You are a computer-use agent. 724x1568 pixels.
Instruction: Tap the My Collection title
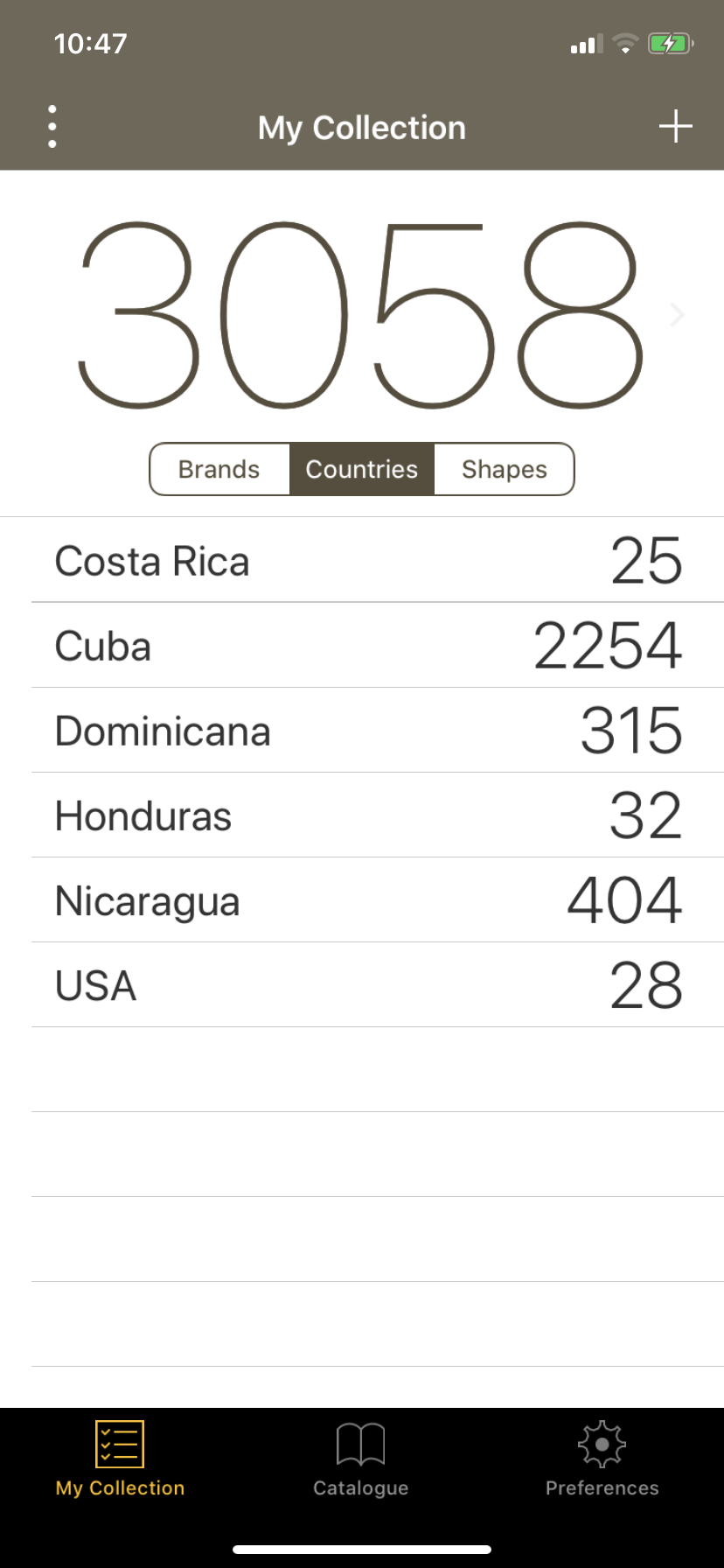coord(362,128)
